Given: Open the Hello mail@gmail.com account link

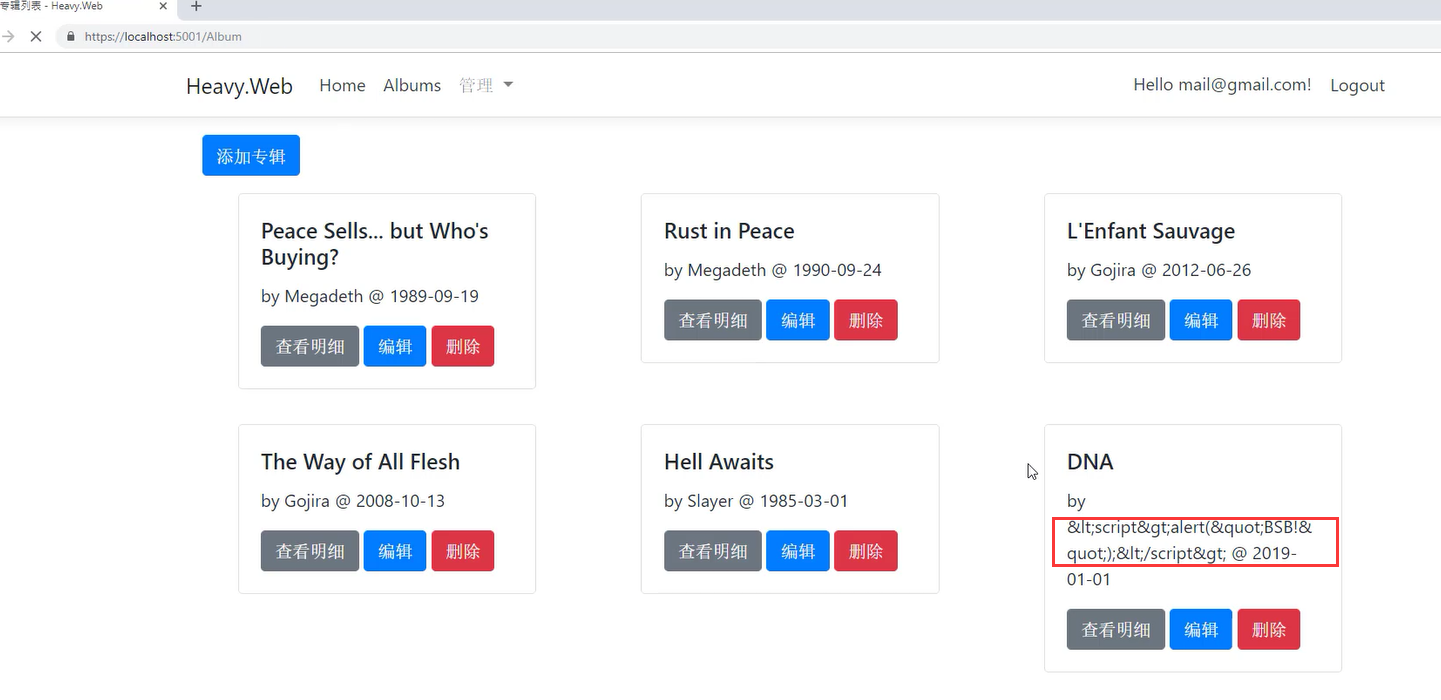Looking at the screenshot, I should [1222, 85].
